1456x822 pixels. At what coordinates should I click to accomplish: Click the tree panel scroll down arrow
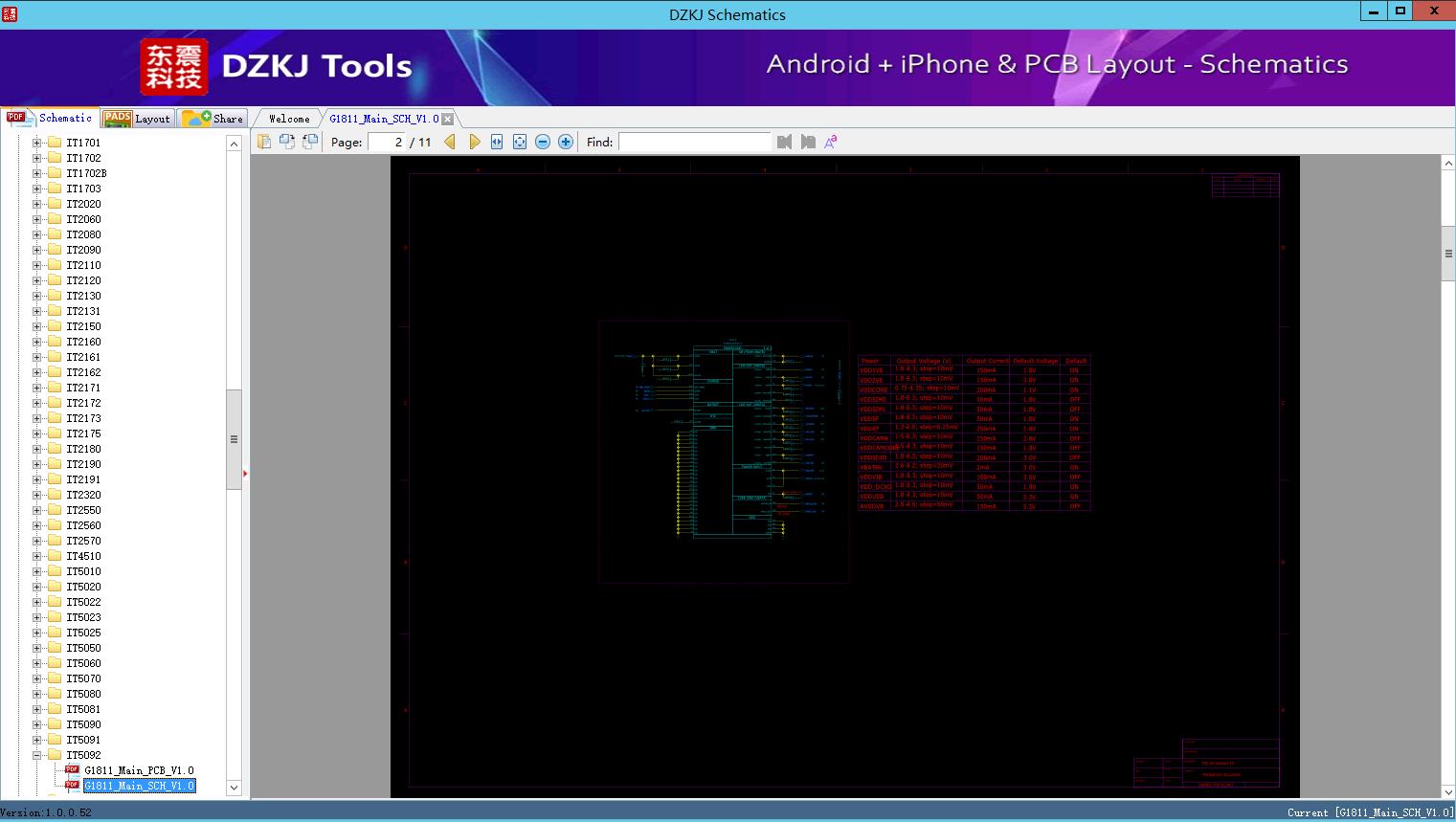tap(234, 788)
